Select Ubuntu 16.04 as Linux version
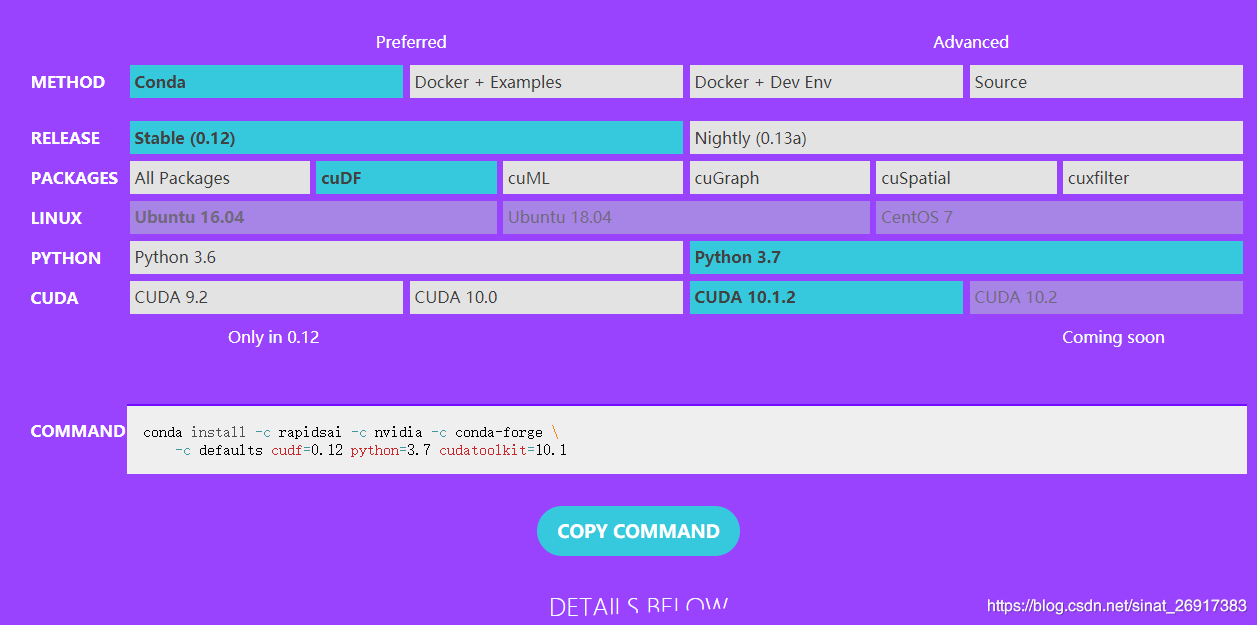This screenshot has height=625, width=1257. coord(312,217)
